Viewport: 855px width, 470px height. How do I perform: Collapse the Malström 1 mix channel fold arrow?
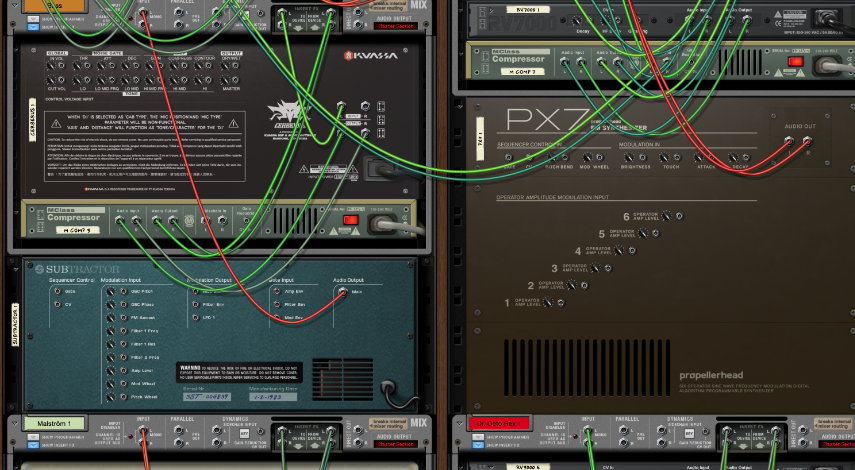coord(15,421)
